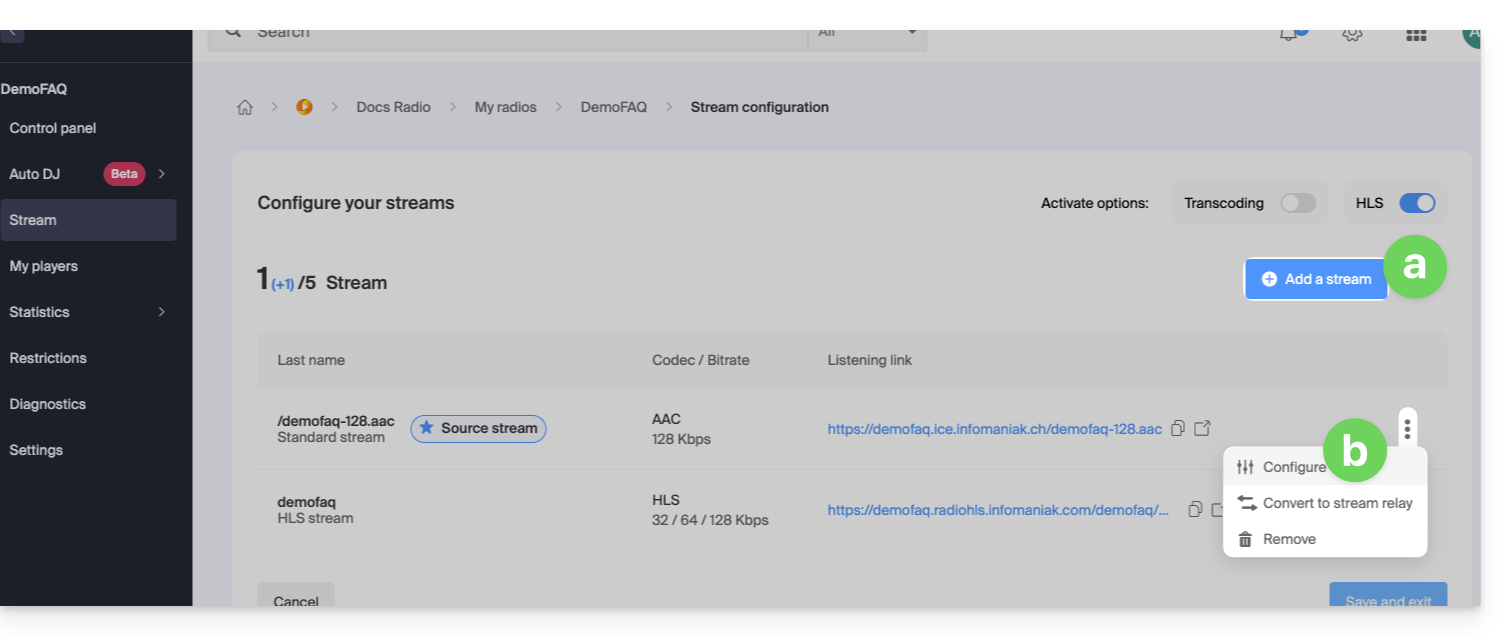Viewport: 1511px width, 636px height.
Task: Copy the demofaq-128.aac listening link
Action: tap(1178, 428)
